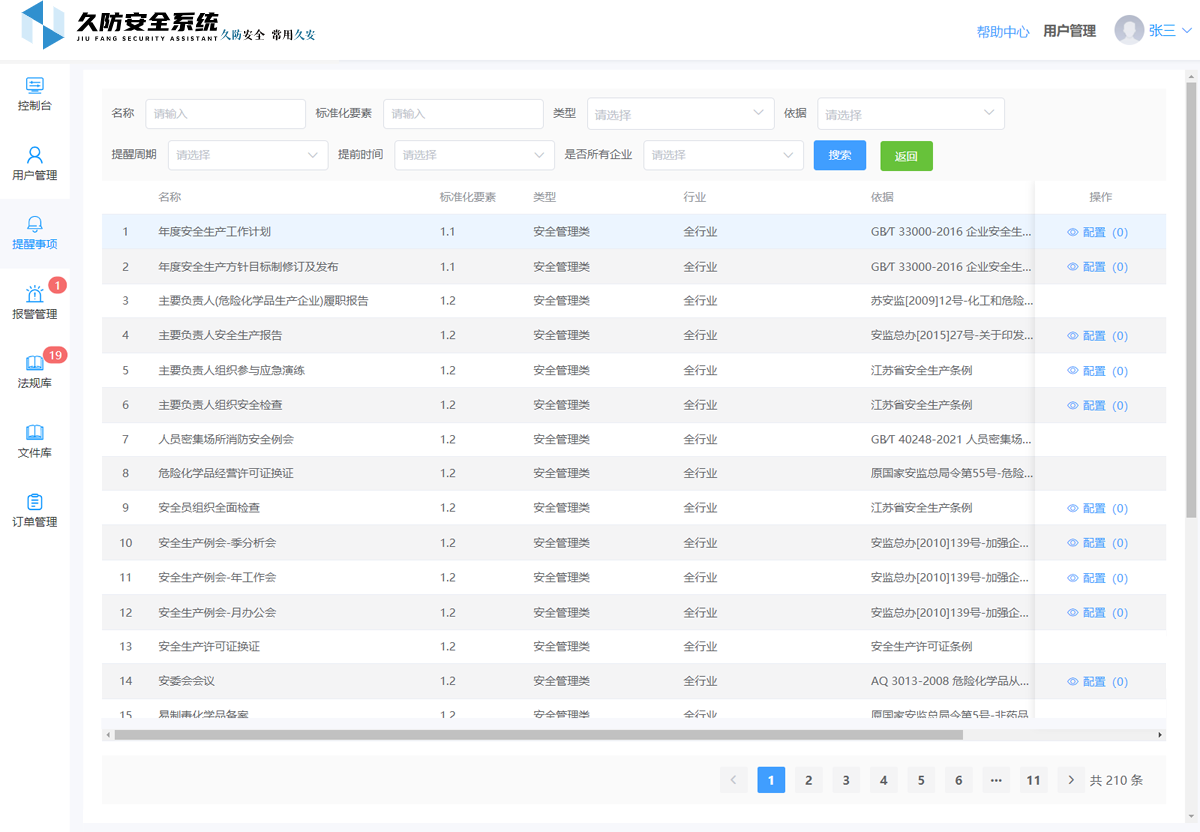1200x832 pixels.
Task: Click cell AQ 3013-2008 危险化学品从...
Action: point(950,682)
